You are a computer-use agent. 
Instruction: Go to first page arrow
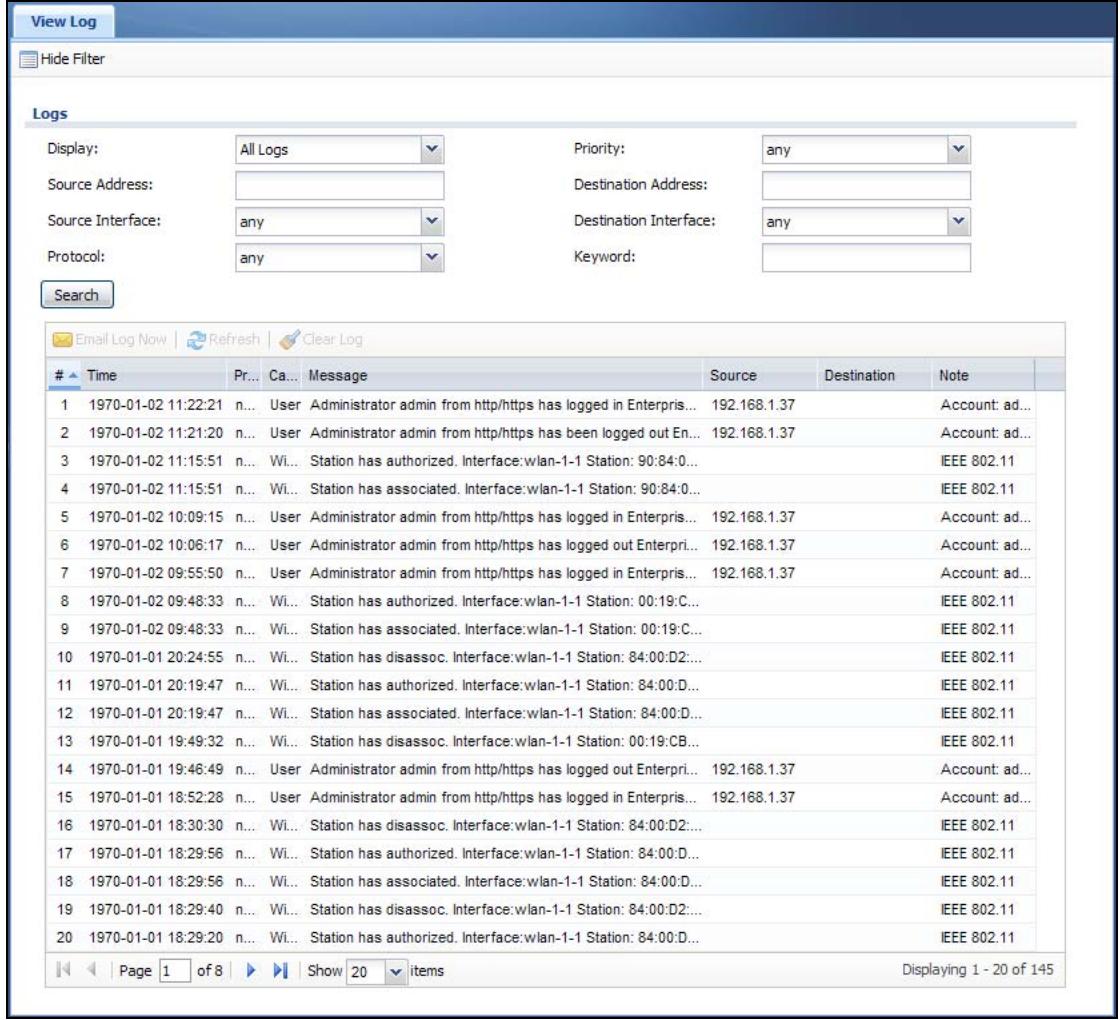point(63,970)
